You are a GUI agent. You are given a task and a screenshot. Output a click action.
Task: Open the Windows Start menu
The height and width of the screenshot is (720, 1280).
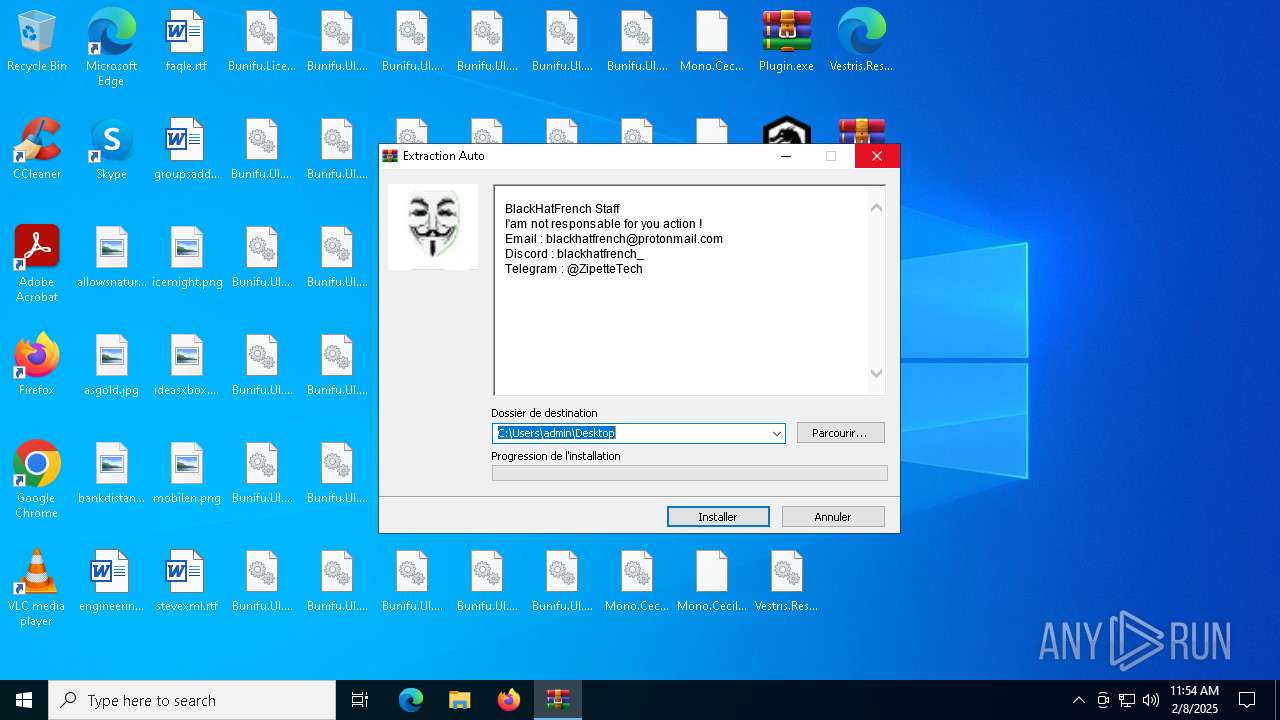(24, 700)
